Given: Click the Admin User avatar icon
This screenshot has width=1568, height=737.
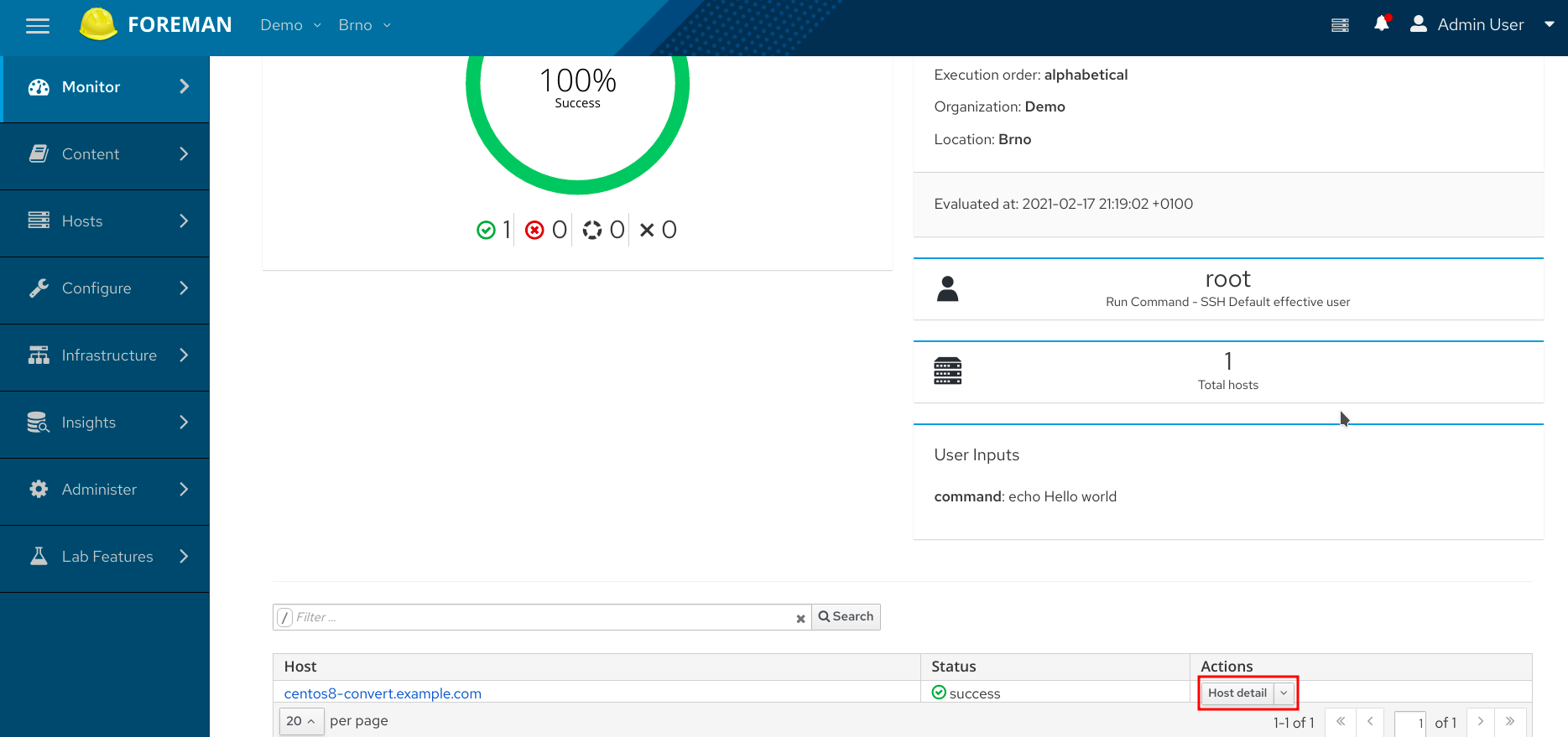Looking at the screenshot, I should pyautogui.click(x=1418, y=24).
